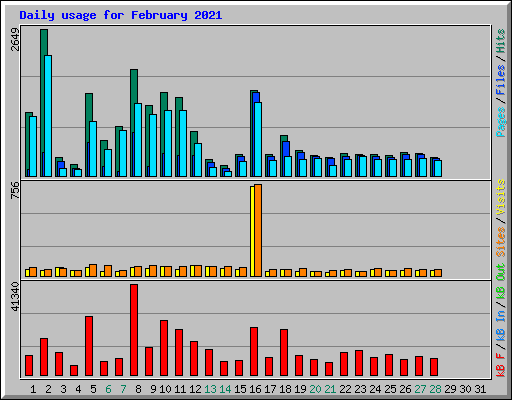The height and width of the screenshot is (400, 512).
Task: Click the red kB bar for day 10
Action: pyautogui.click(x=164, y=348)
